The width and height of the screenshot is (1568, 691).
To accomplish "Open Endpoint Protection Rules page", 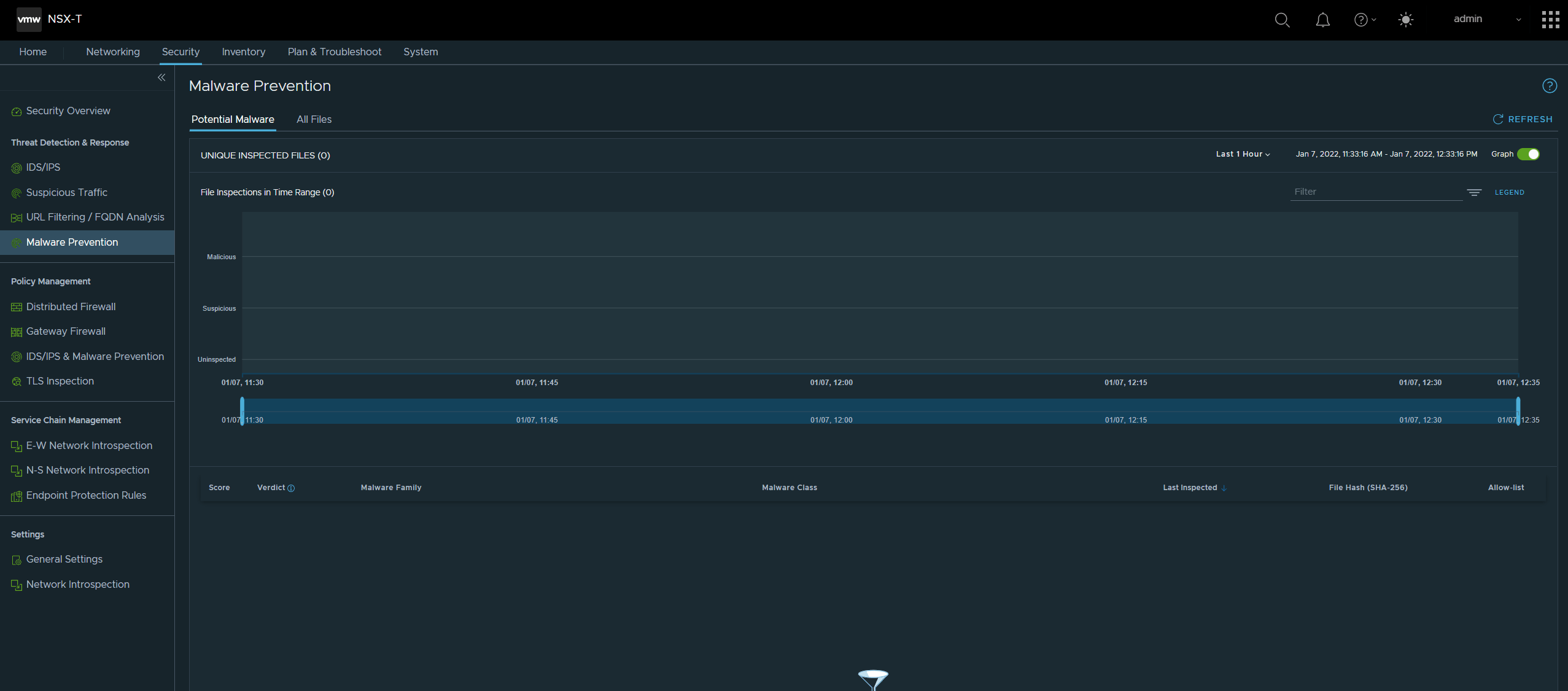I will [x=87, y=495].
